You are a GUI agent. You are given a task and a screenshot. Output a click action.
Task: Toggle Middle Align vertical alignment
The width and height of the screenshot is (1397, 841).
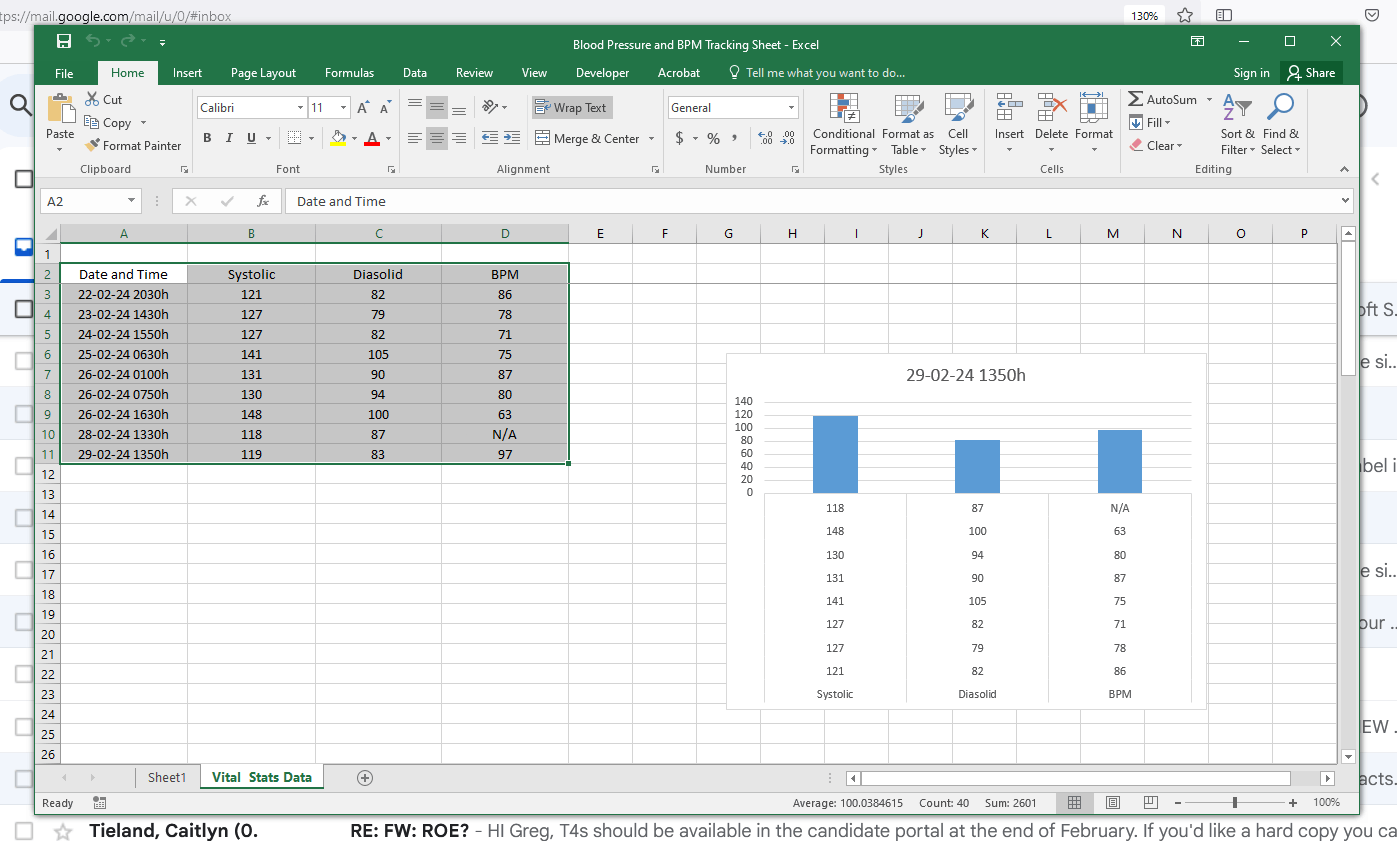437,107
